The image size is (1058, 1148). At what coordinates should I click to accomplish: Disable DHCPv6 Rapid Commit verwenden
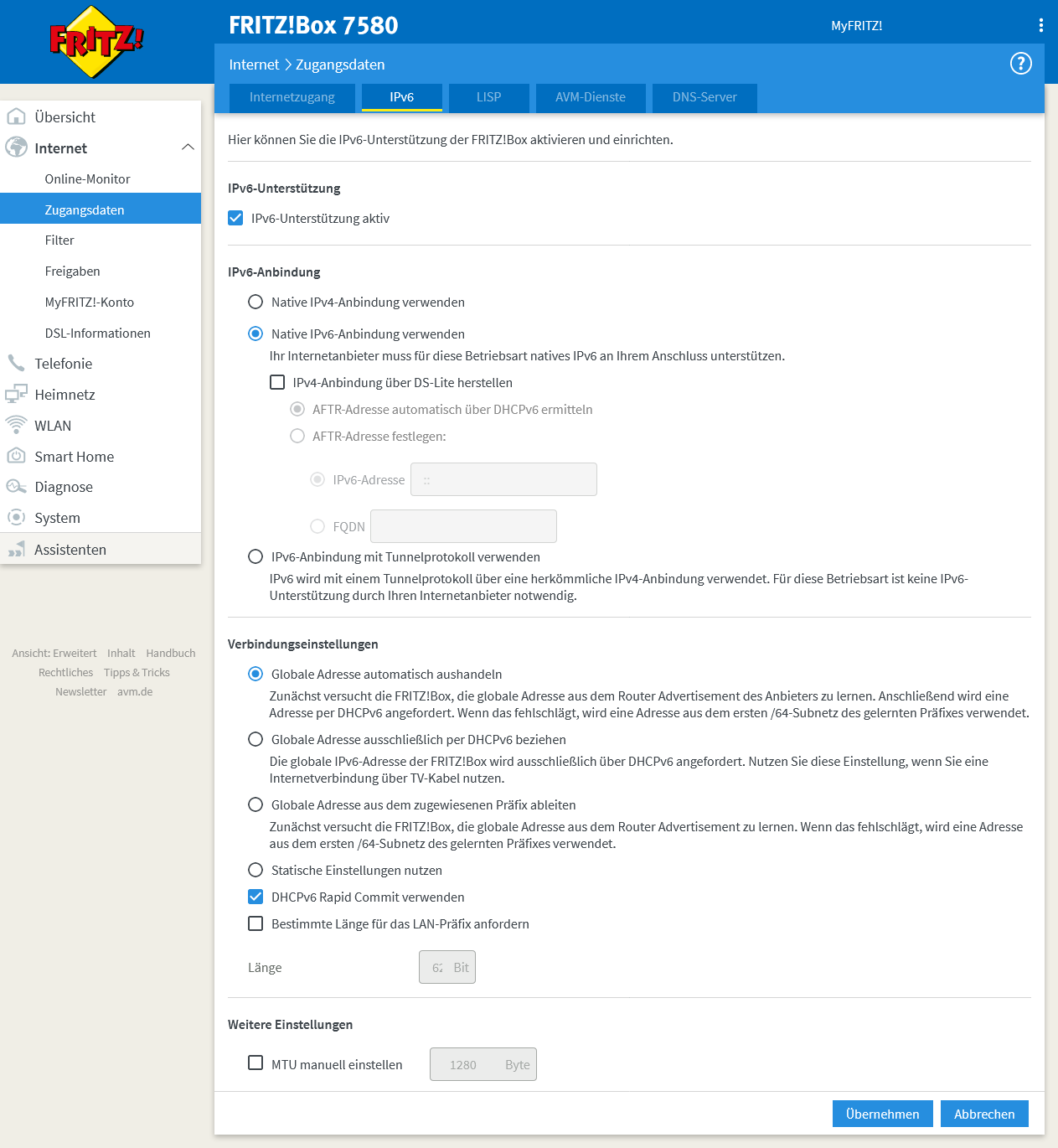click(255, 897)
